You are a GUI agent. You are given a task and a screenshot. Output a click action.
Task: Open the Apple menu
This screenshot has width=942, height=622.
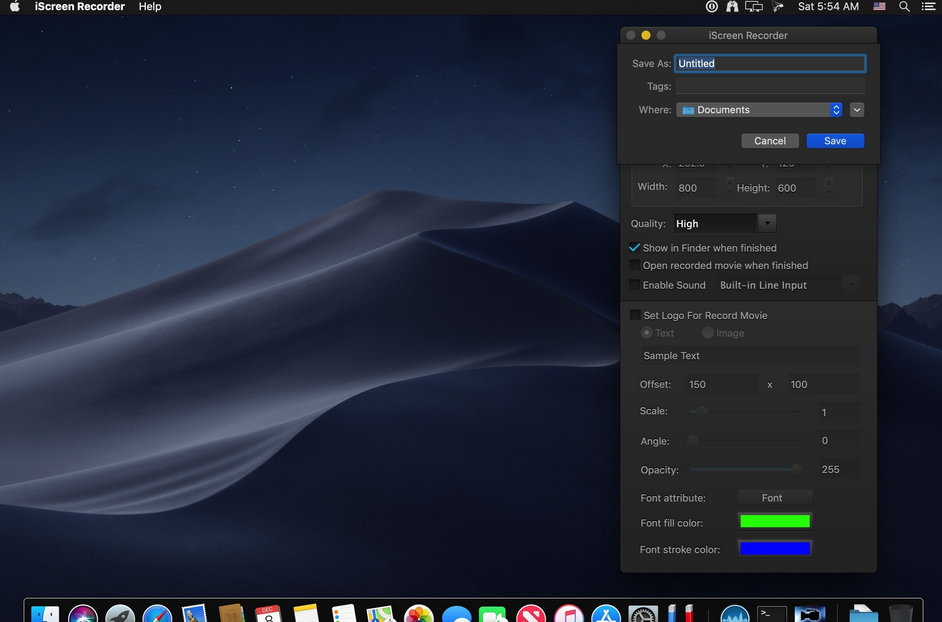pos(15,7)
